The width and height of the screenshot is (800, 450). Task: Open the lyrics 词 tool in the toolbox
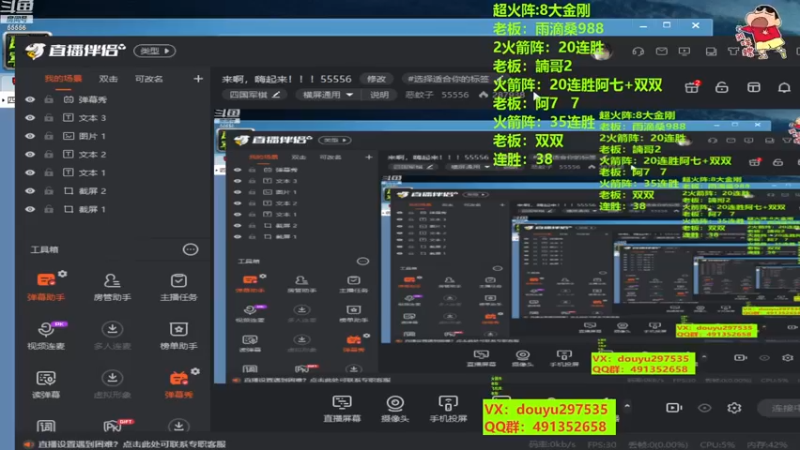click(x=46, y=426)
